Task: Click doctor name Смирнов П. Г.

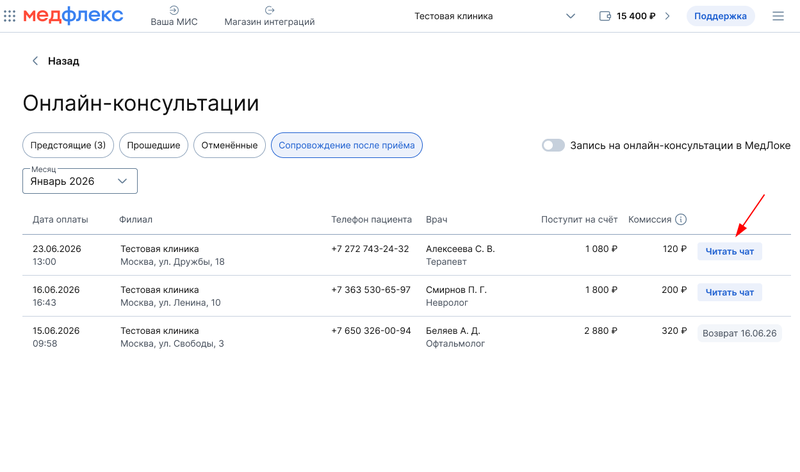Action: click(x=456, y=290)
